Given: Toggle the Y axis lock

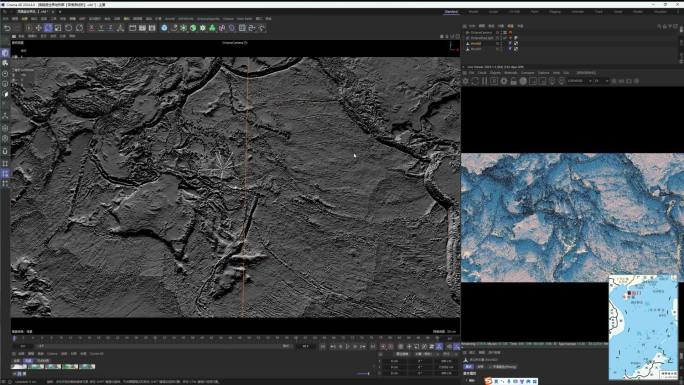Looking at the screenshot, I should [x=101, y=28].
